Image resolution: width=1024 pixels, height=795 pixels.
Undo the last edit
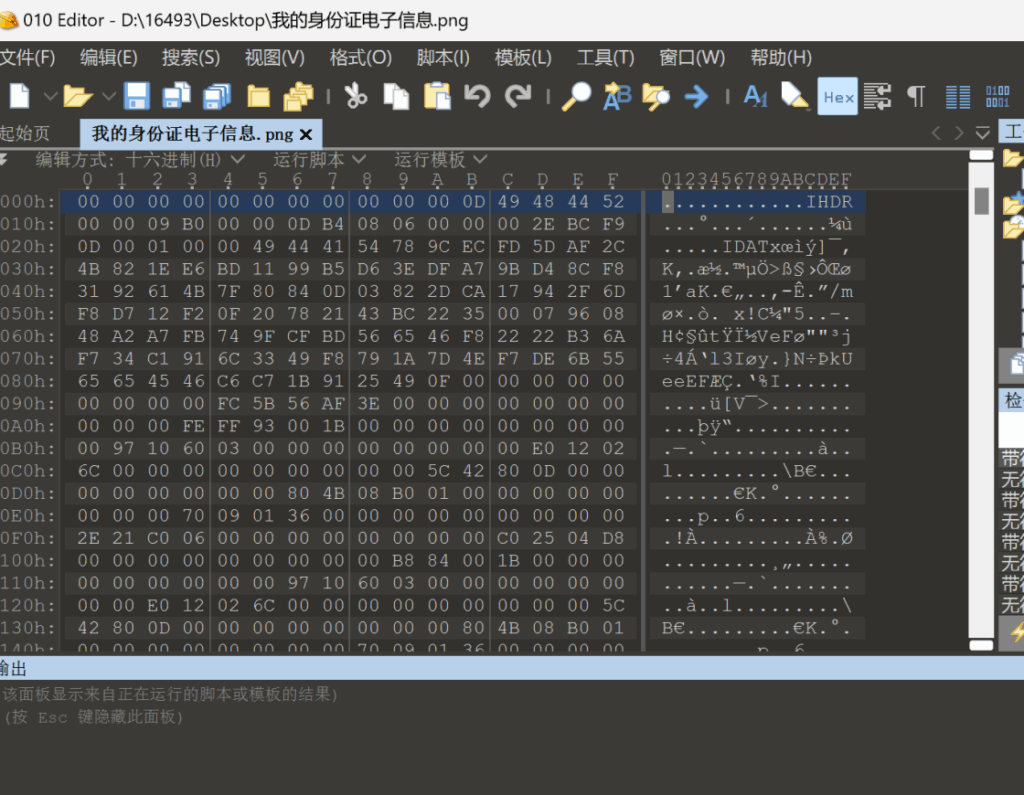[478, 96]
